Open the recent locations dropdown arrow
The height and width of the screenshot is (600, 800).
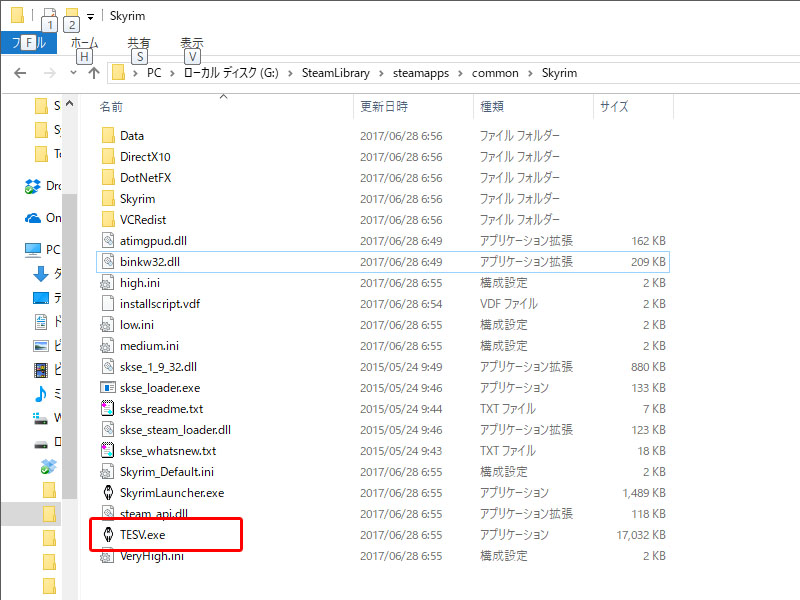(73, 73)
